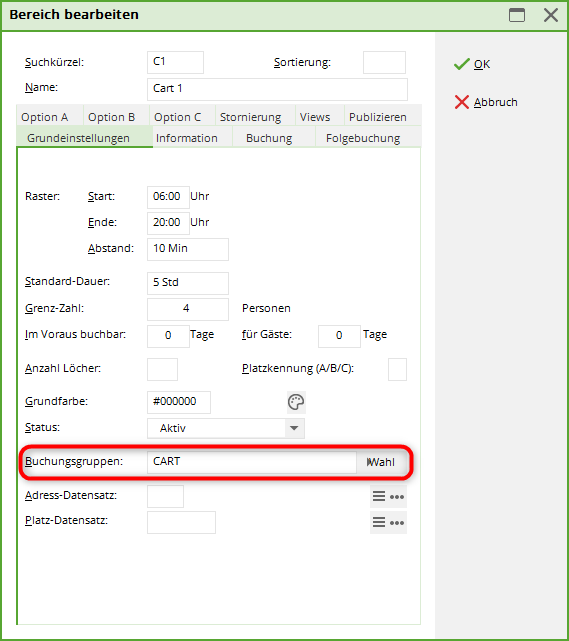This screenshot has width=569, height=641.
Task: Open the Aktiv status combo box
Action: click(226, 428)
